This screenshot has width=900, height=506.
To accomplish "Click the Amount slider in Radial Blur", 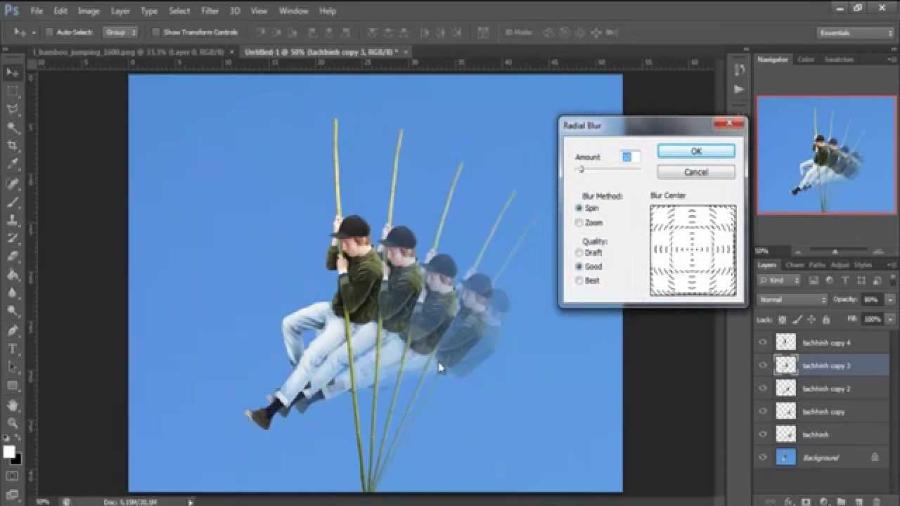I will coord(581,170).
